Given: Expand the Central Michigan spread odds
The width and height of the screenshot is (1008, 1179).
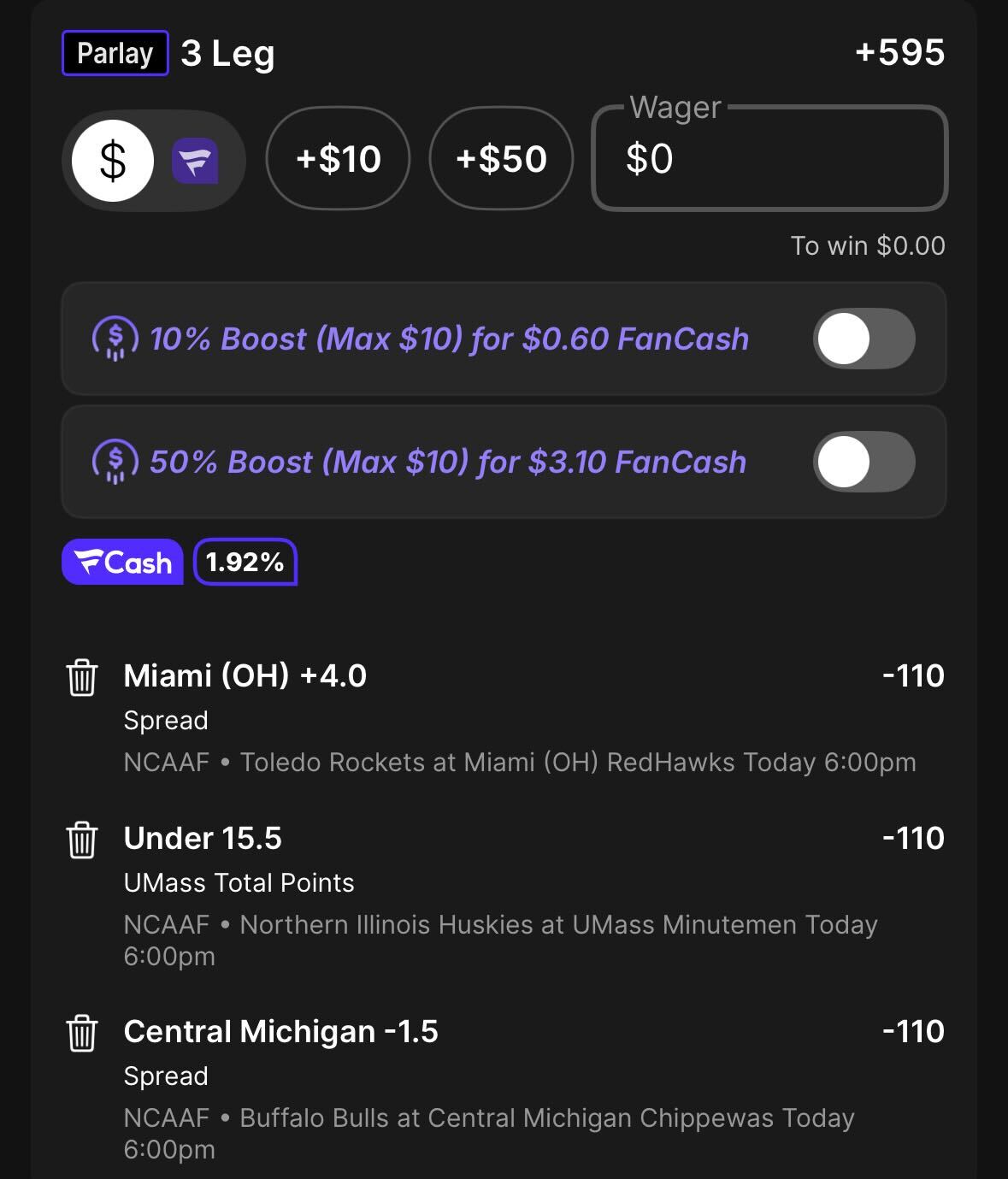Looking at the screenshot, I should [x=915, y=1032].
